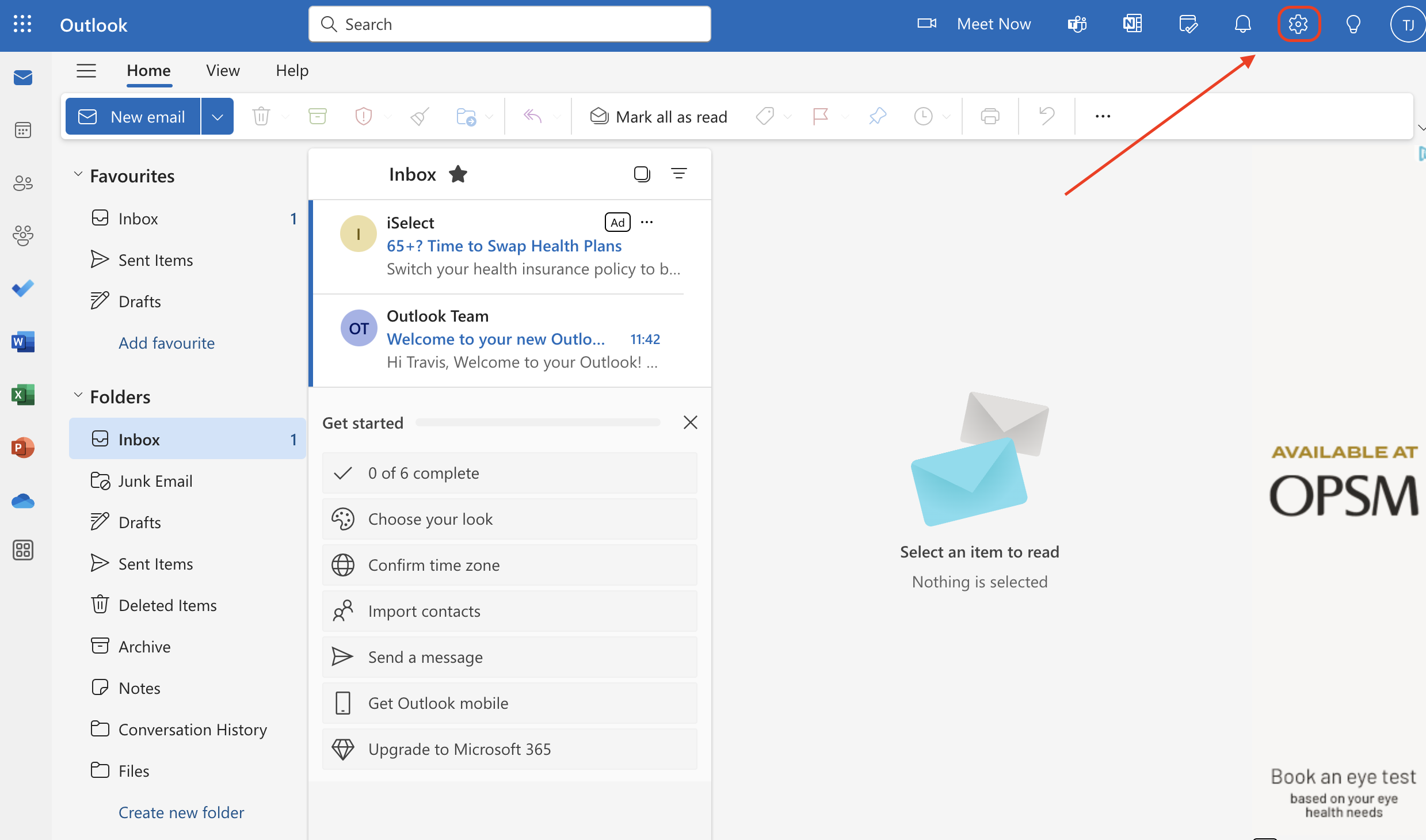Open Categorise tag dropdown arrow
This screenshot has height=840, width=1426.
point(788,117)
